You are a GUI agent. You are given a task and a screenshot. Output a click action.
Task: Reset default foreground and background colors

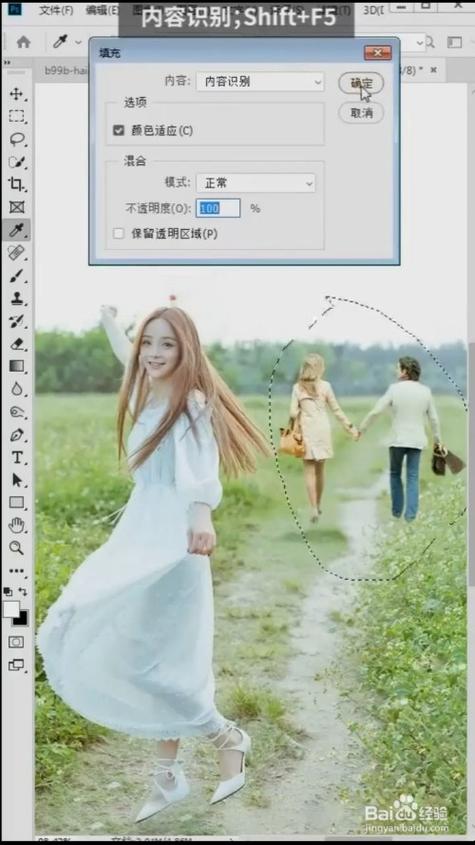coord(8,591)
